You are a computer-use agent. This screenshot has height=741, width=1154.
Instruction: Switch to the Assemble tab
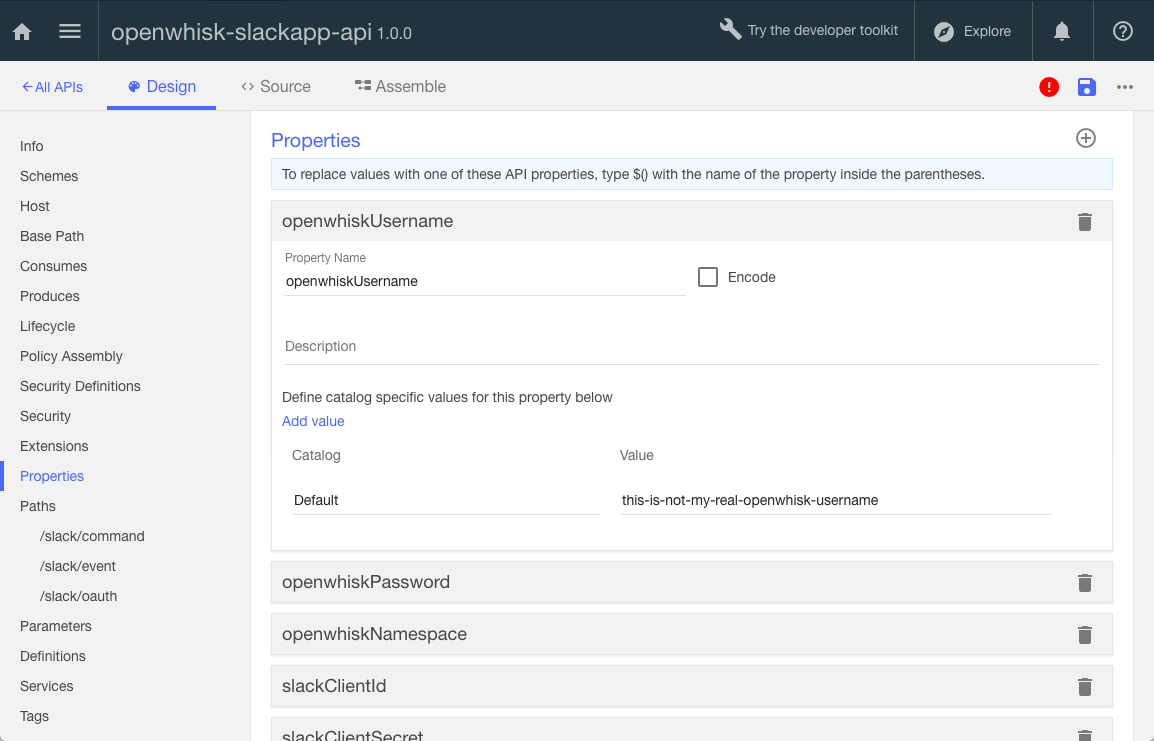400,87
